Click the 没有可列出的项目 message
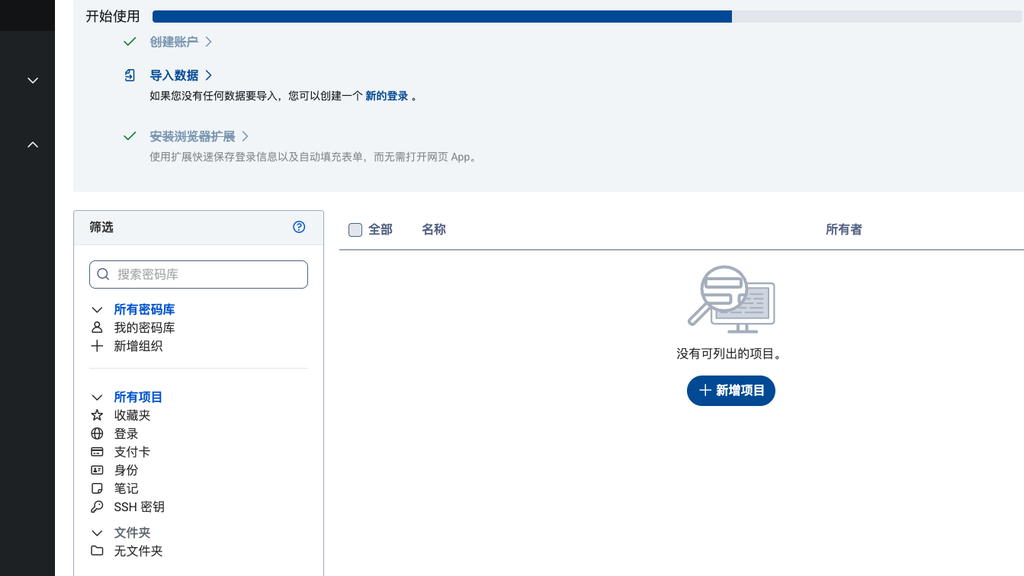 click(731, 354)
